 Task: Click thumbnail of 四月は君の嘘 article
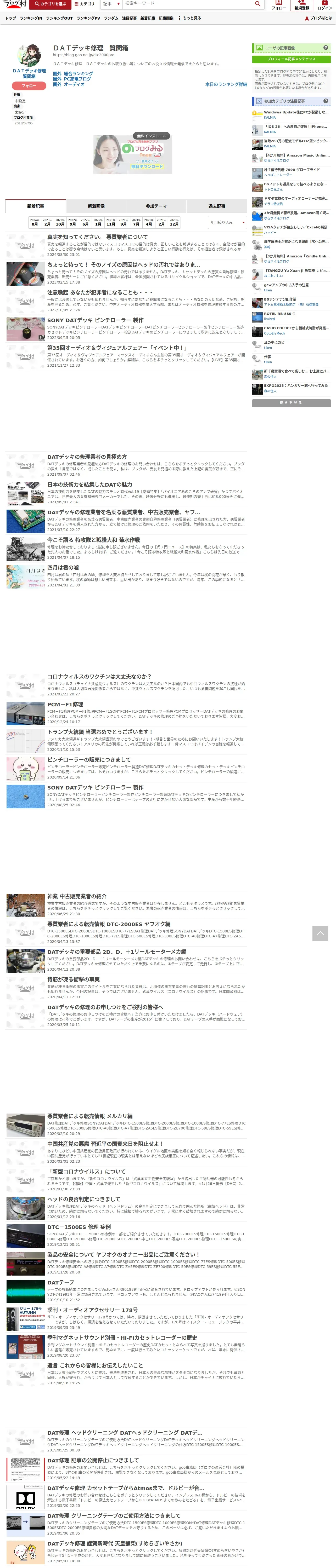pos(26,577)
